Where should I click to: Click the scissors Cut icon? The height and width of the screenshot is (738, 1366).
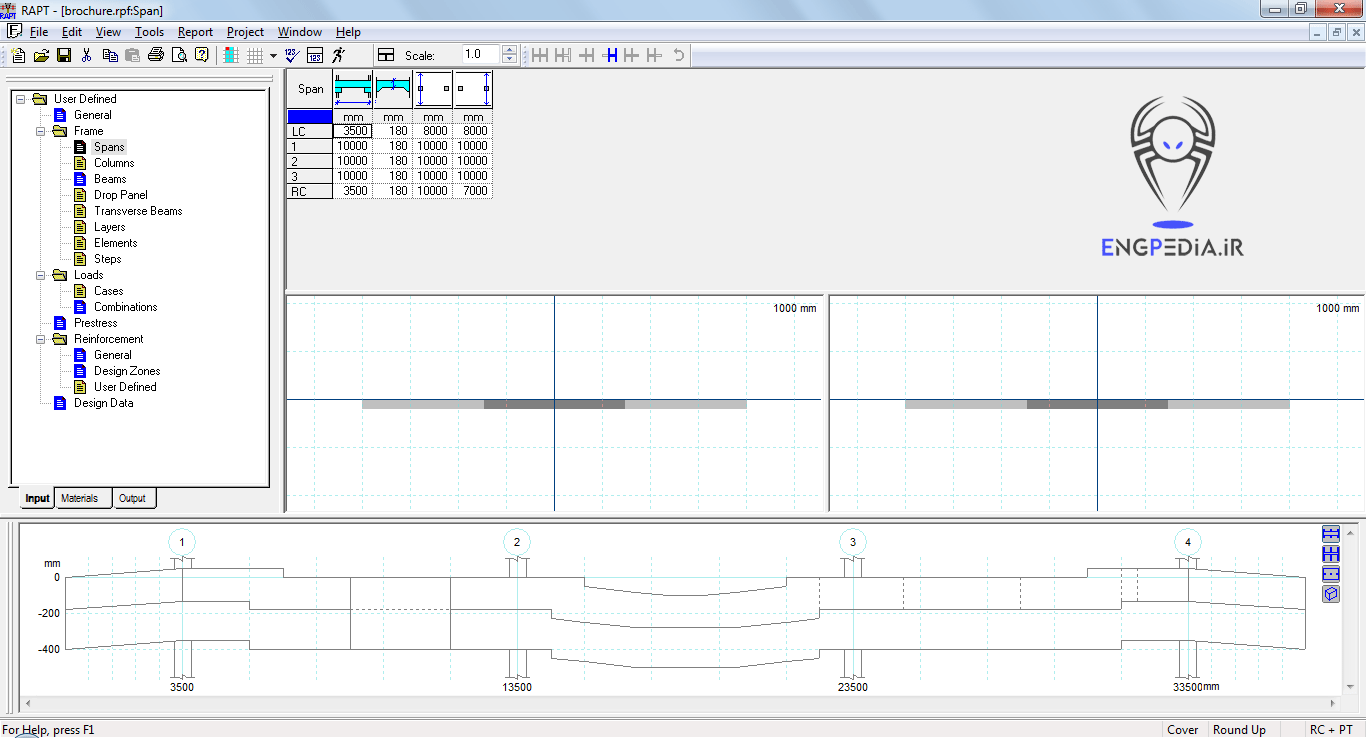tap(87, 55)
